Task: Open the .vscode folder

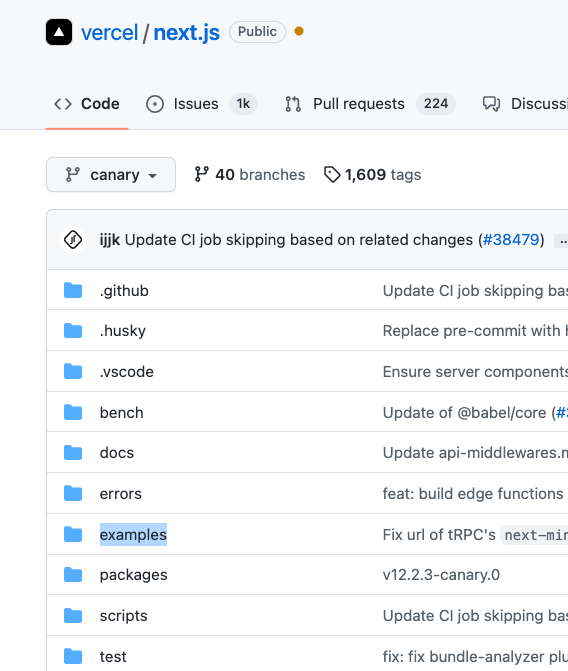Action: (127, 372)
